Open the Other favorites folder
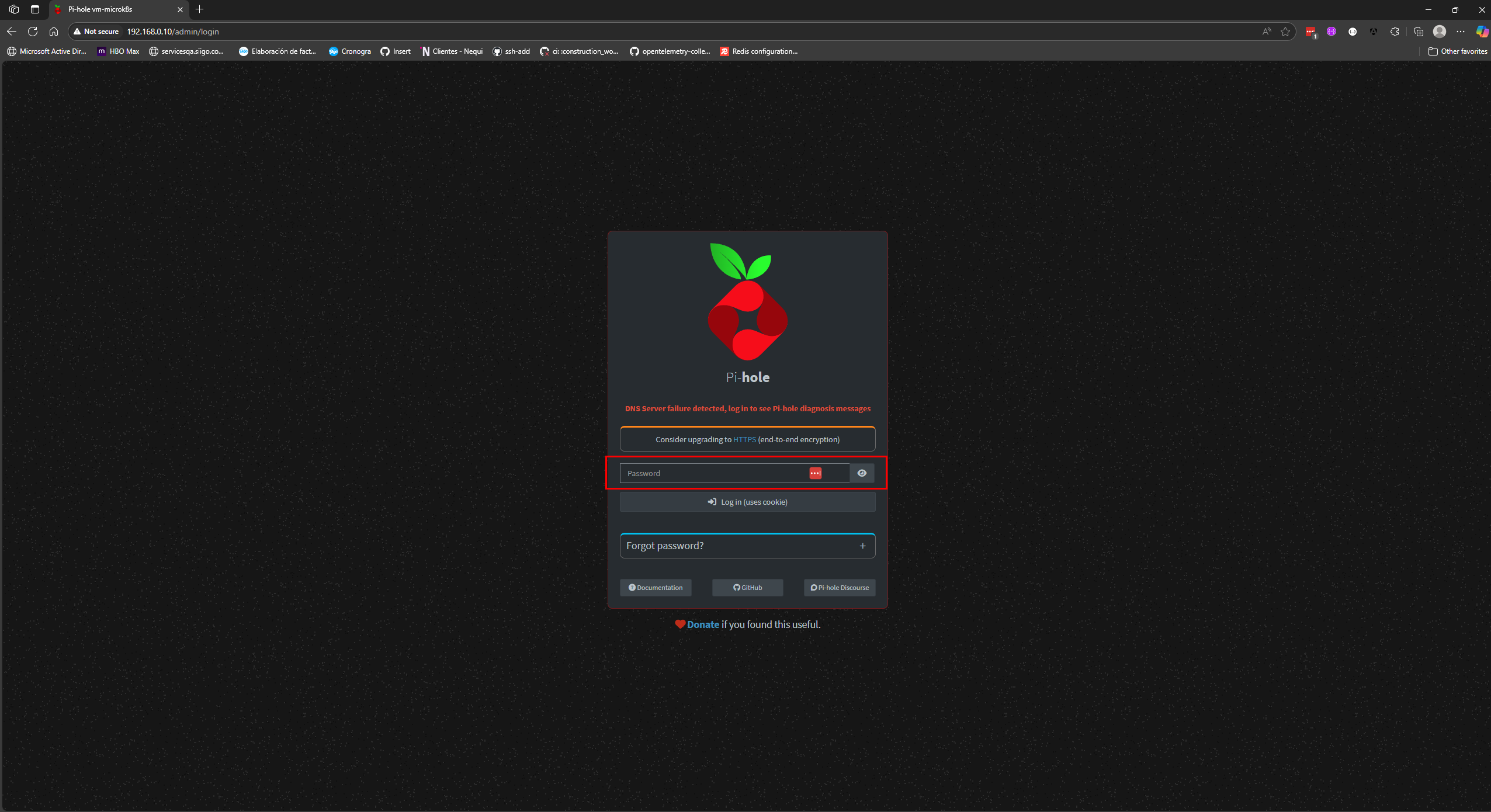The width and height of the screenshot is (1491, 812). tap(1458, 51)
